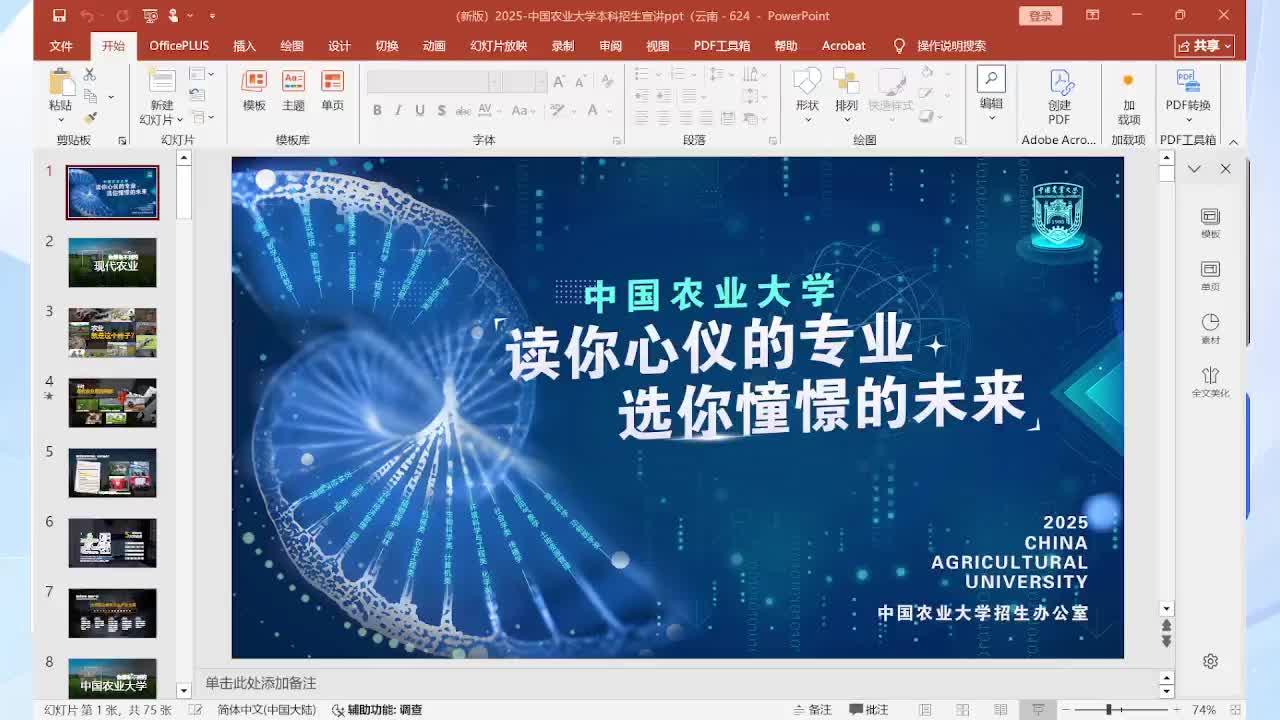Collapse the ribbon with the chevron

coord(1233,141)
